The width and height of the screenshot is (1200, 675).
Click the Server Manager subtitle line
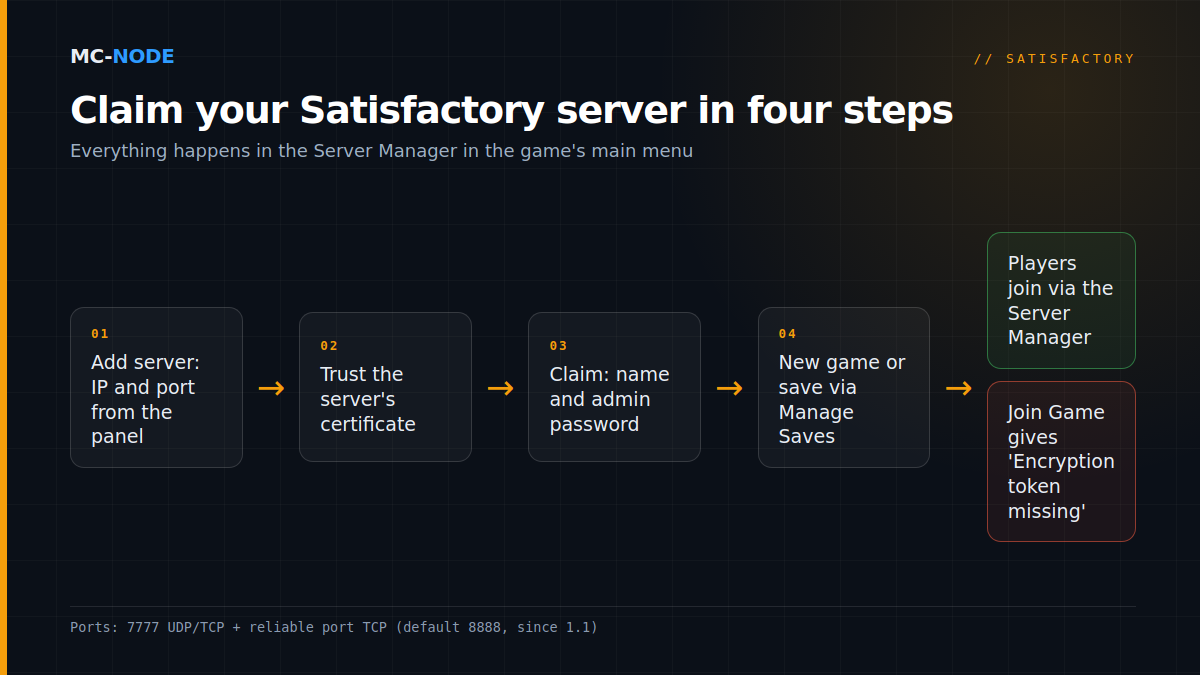click(381, 151)
